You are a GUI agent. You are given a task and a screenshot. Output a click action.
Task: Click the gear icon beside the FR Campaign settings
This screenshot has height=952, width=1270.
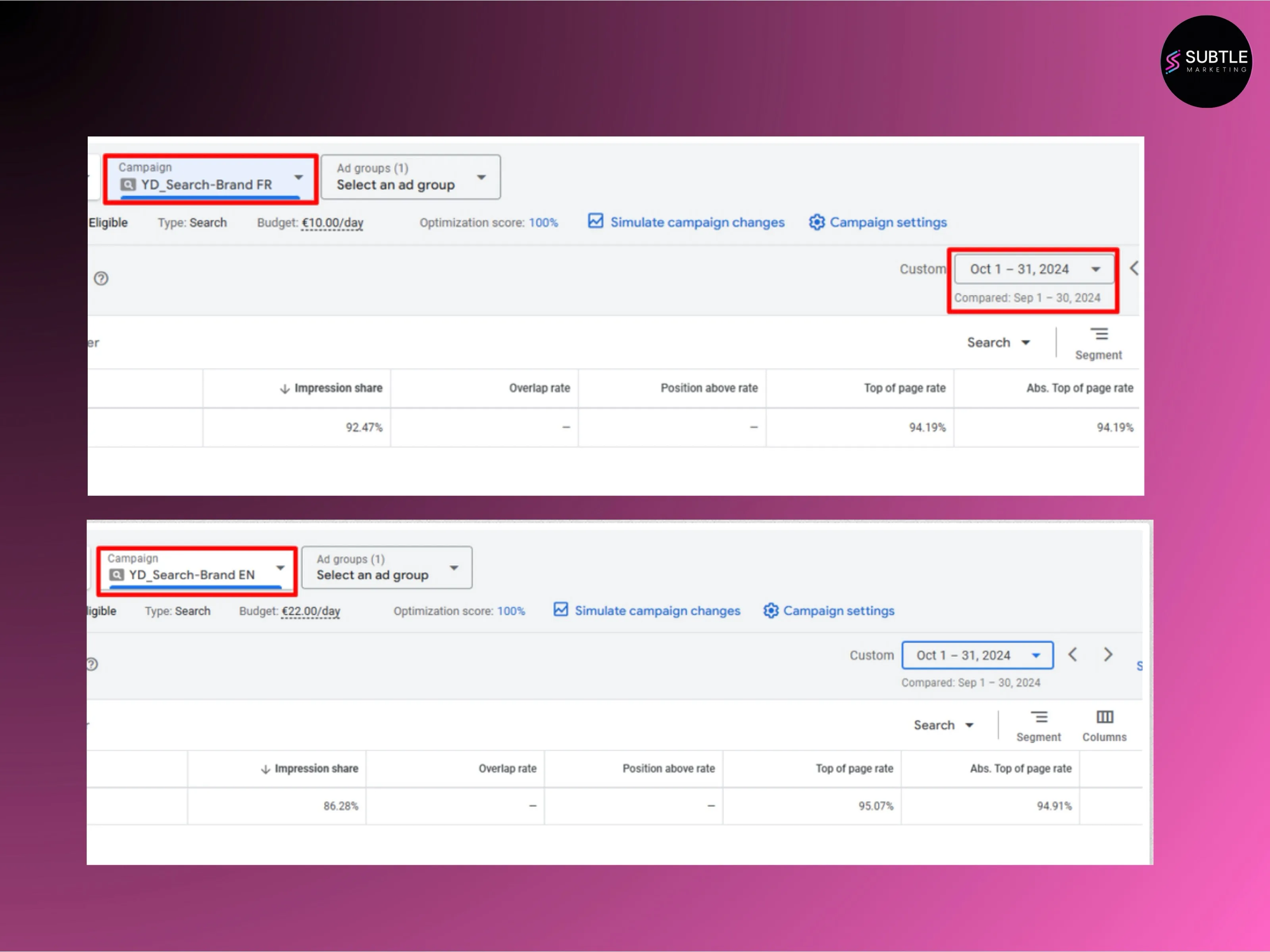(x=816, y=222)
